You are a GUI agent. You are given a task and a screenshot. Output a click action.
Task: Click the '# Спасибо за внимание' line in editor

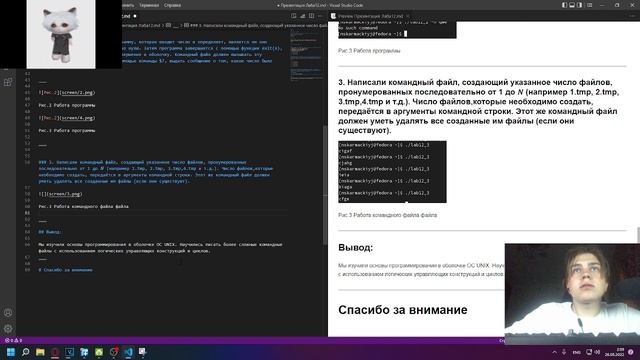click(x=65, y=270)
